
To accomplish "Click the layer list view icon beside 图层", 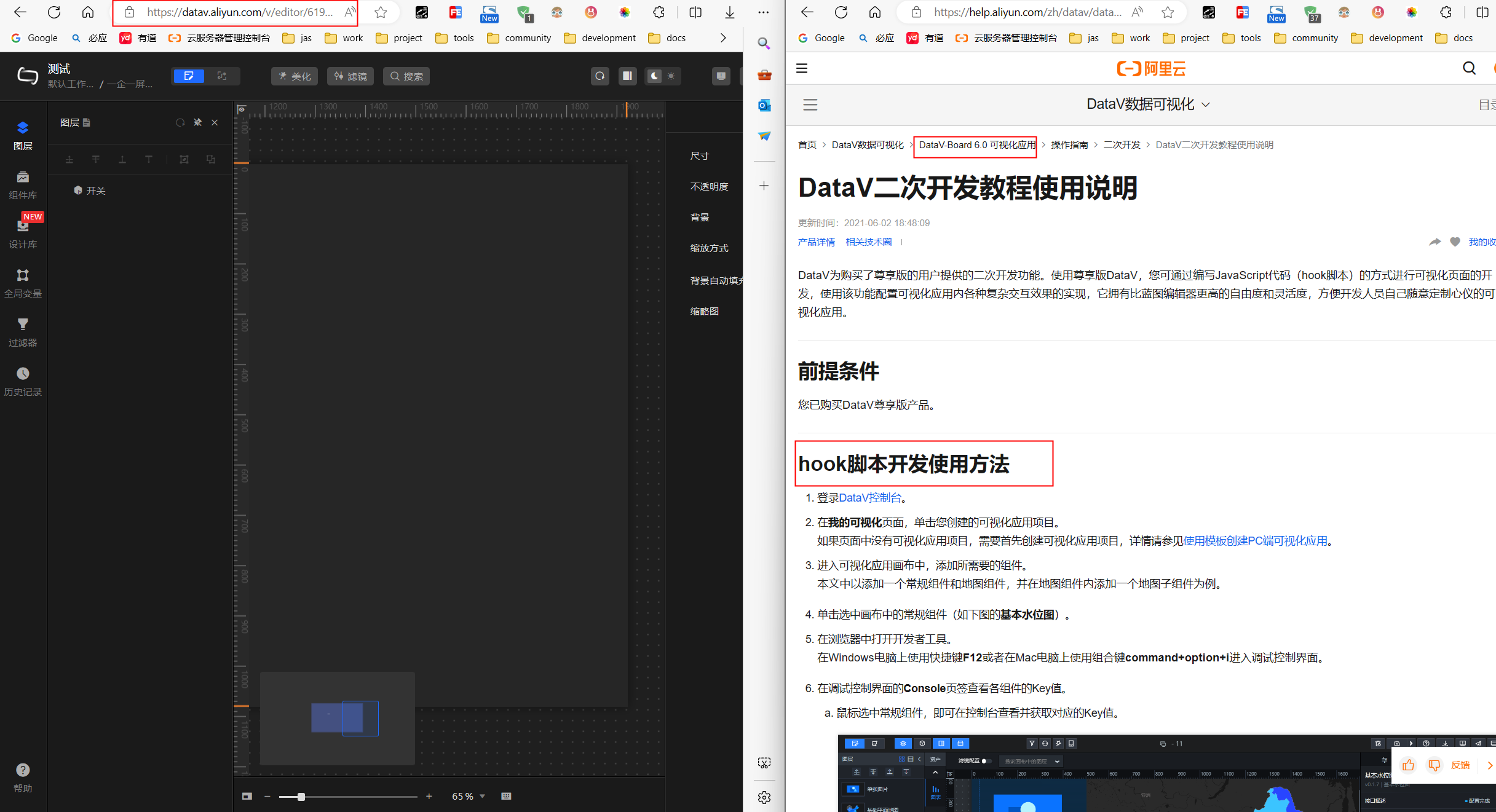I will coord(87,122).
